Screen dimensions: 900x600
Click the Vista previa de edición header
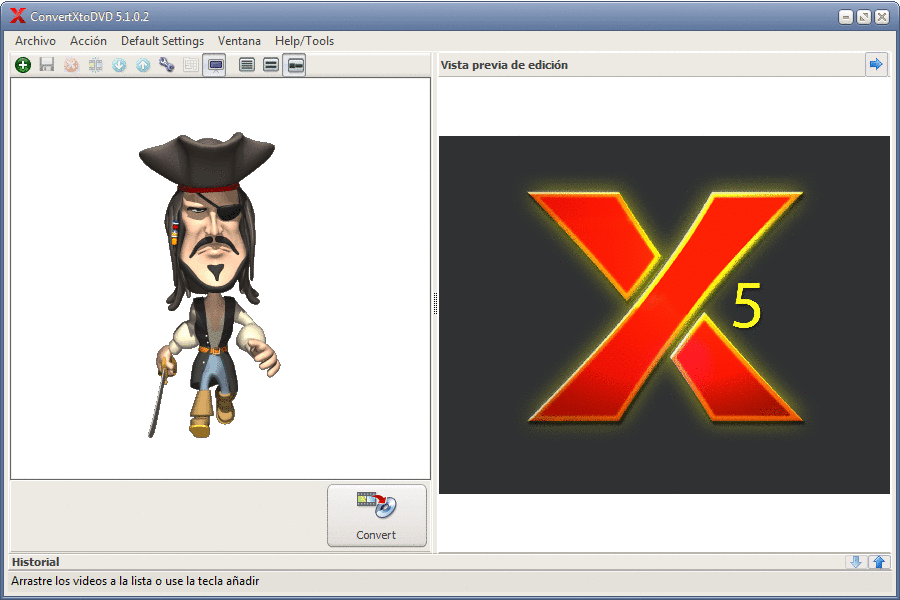click(504, 65)
